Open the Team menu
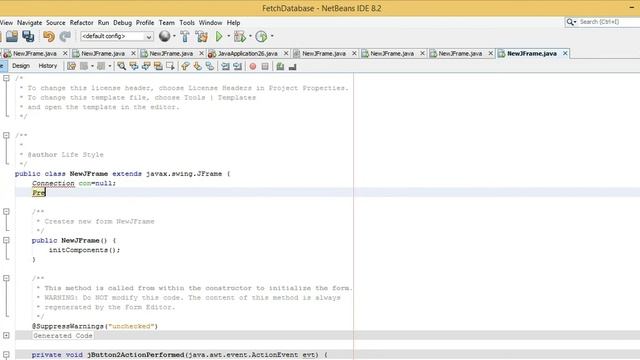This screenshot has width=640, height=360. pos(167,22)
